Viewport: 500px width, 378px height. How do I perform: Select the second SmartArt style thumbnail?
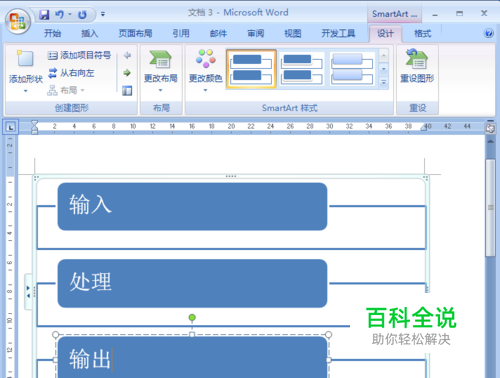pos(302,69)
